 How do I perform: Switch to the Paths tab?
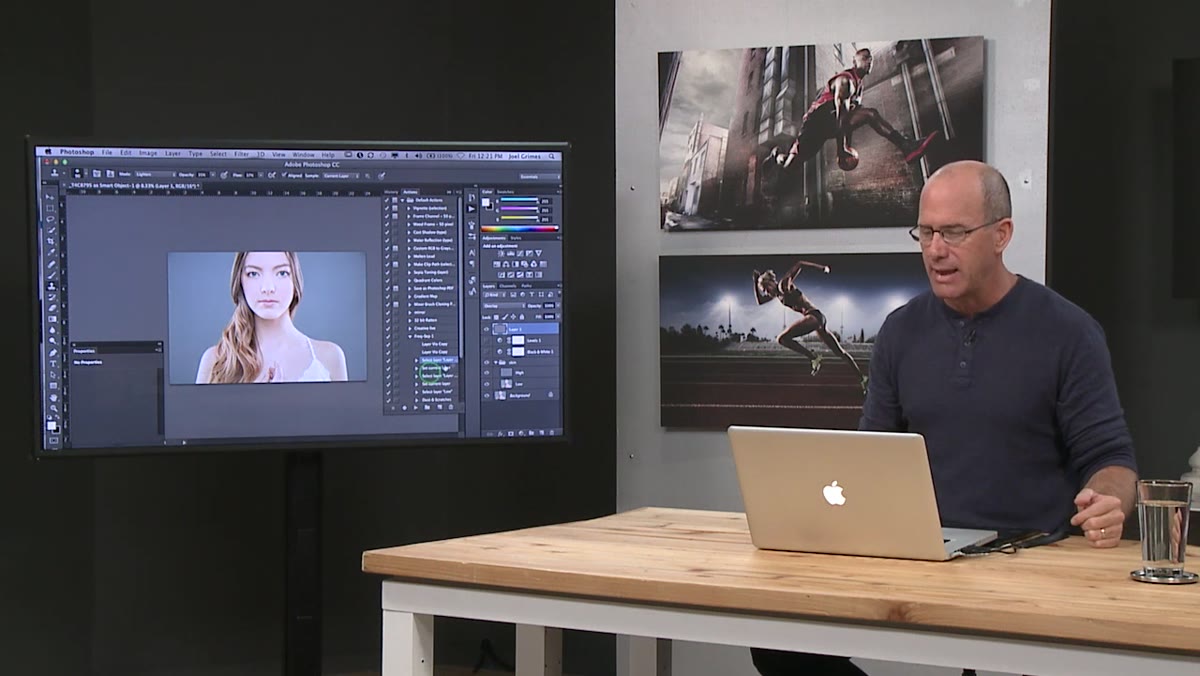(x=526, y=286)
